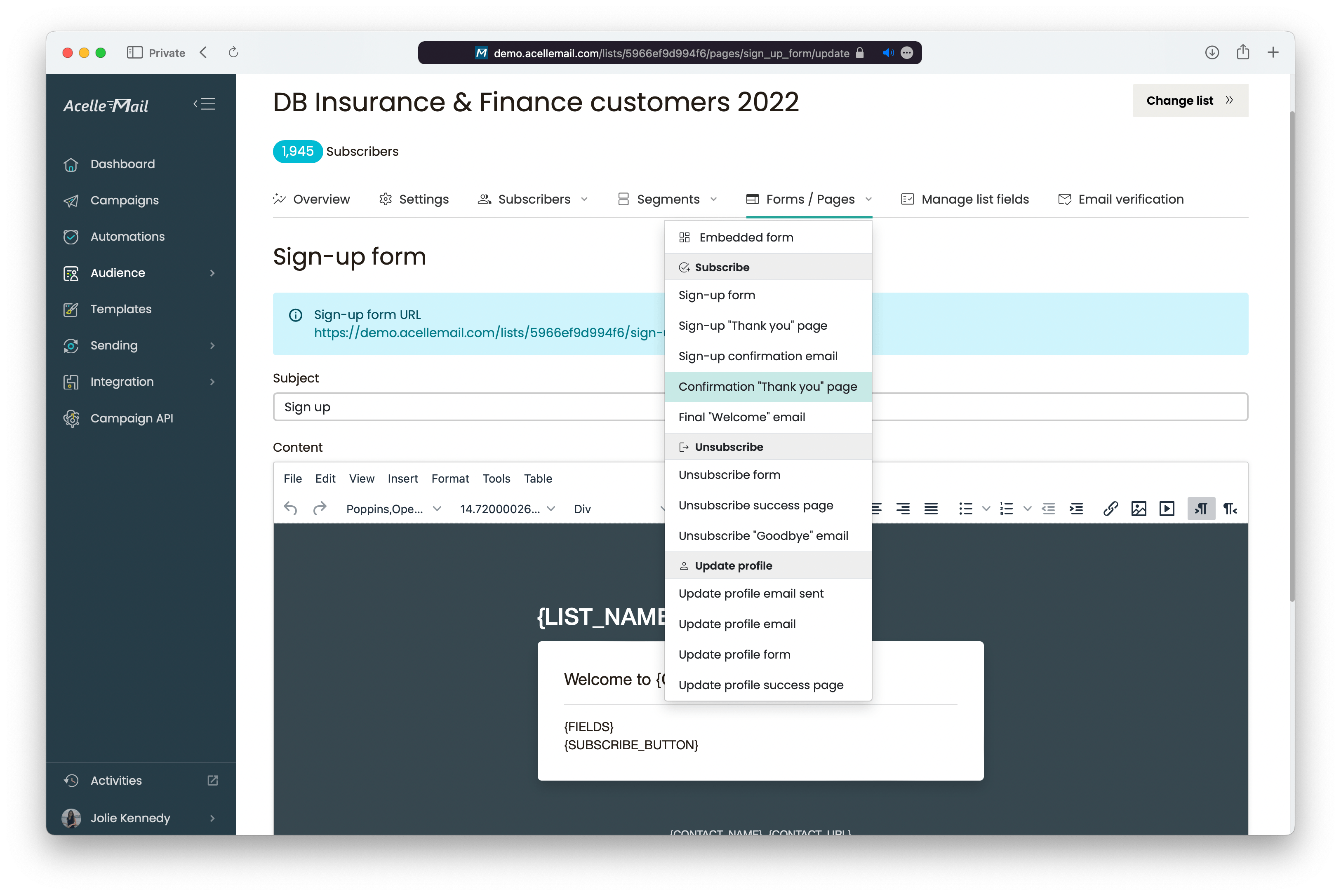Click the browser share icon
Viewport: 1341px width, 896px height.
(x=1243, y=52)
